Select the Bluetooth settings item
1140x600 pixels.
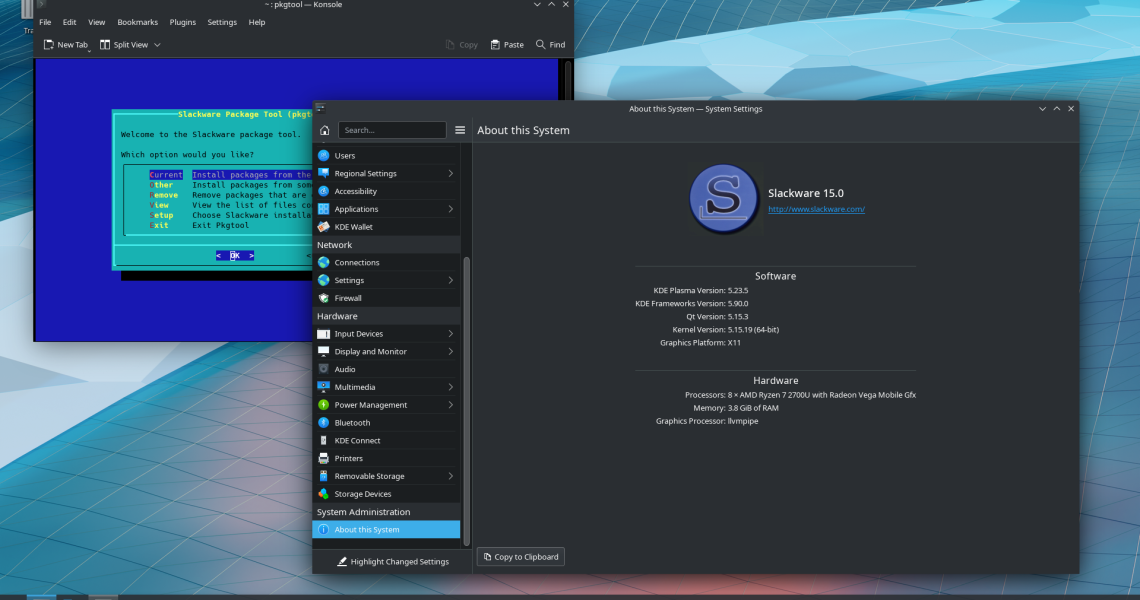click(352, 423)
